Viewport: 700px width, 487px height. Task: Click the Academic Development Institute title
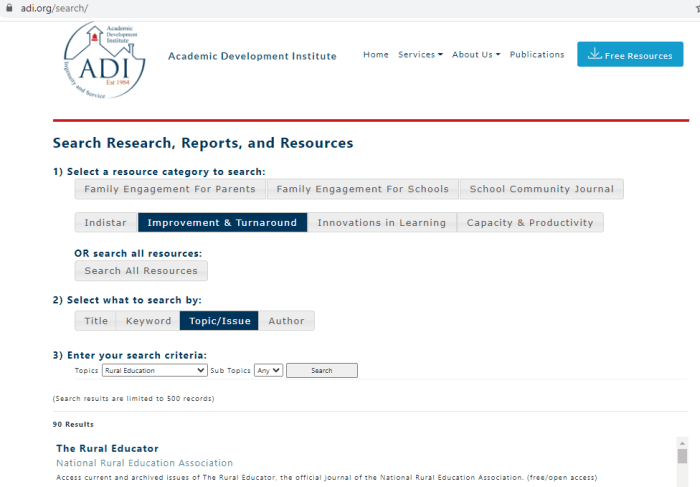pyautogui.click(x=252, y=56)
